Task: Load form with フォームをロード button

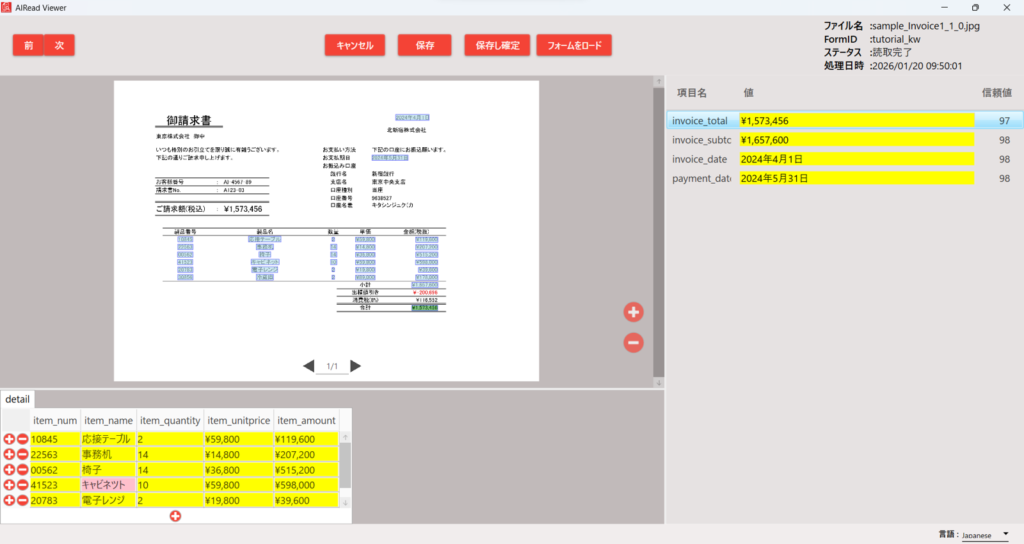Action: tap(573, 46)
